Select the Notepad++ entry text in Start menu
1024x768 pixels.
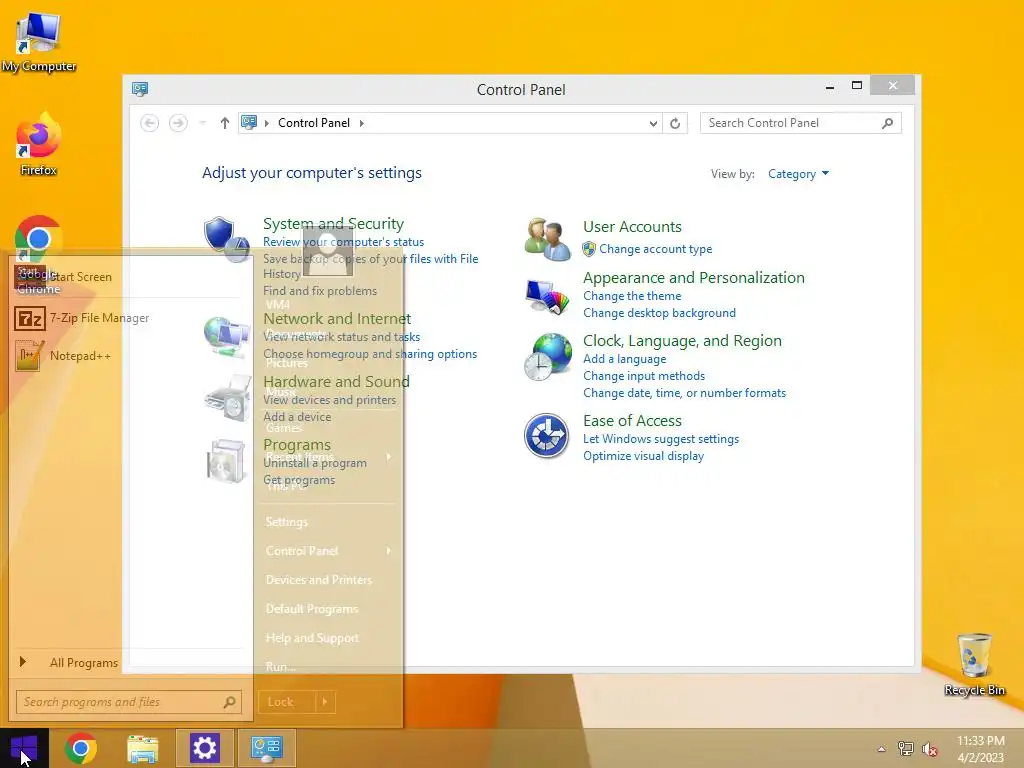80,356
